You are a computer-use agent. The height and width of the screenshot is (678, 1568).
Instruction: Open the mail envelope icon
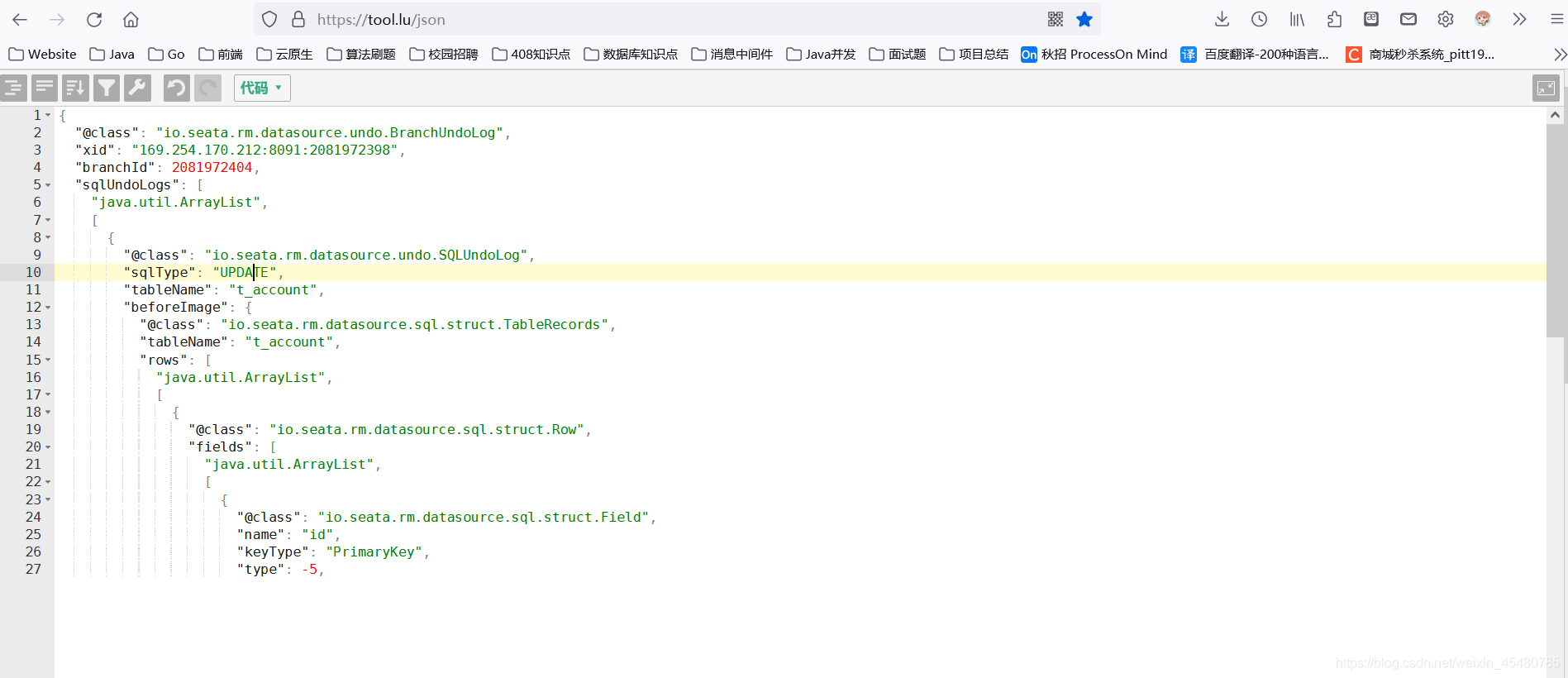pos(1408,19)
